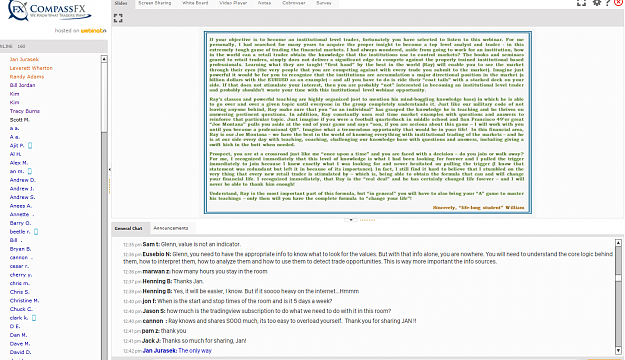The height and width of the screenshot is (360, 625).
Task: Click Jan Jurasek's 'The only way' message
Action: (x=167, y=351)
